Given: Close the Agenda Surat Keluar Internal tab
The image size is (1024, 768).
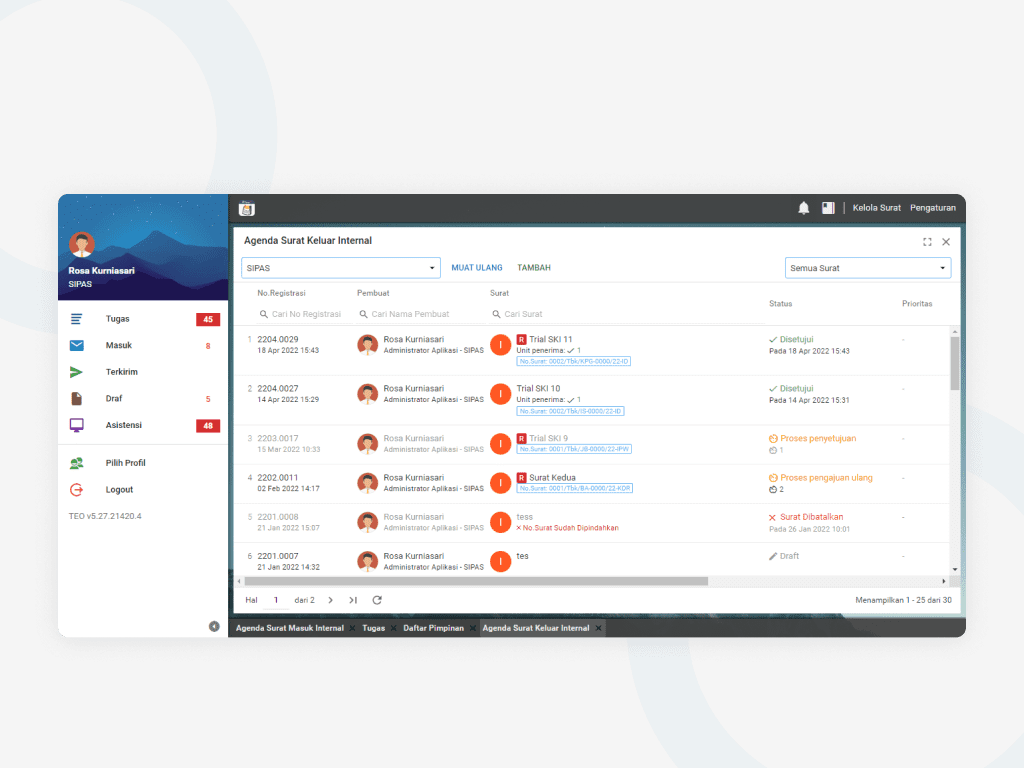Looking at the screenshot, I should coord(598,628).
